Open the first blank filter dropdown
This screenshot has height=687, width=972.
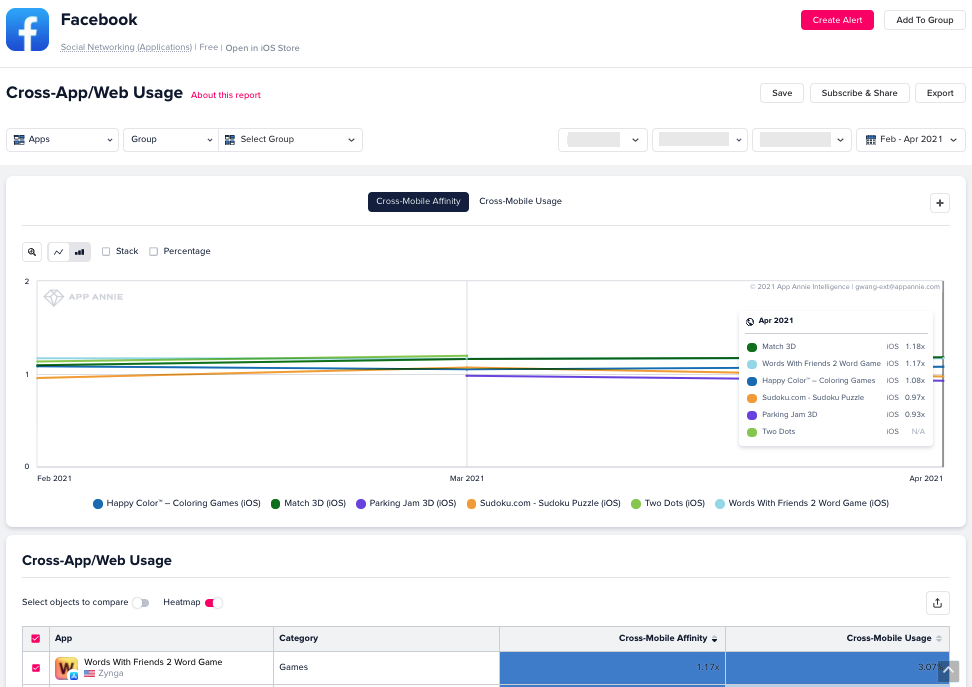pyautogui.click(x=603, y=140)
